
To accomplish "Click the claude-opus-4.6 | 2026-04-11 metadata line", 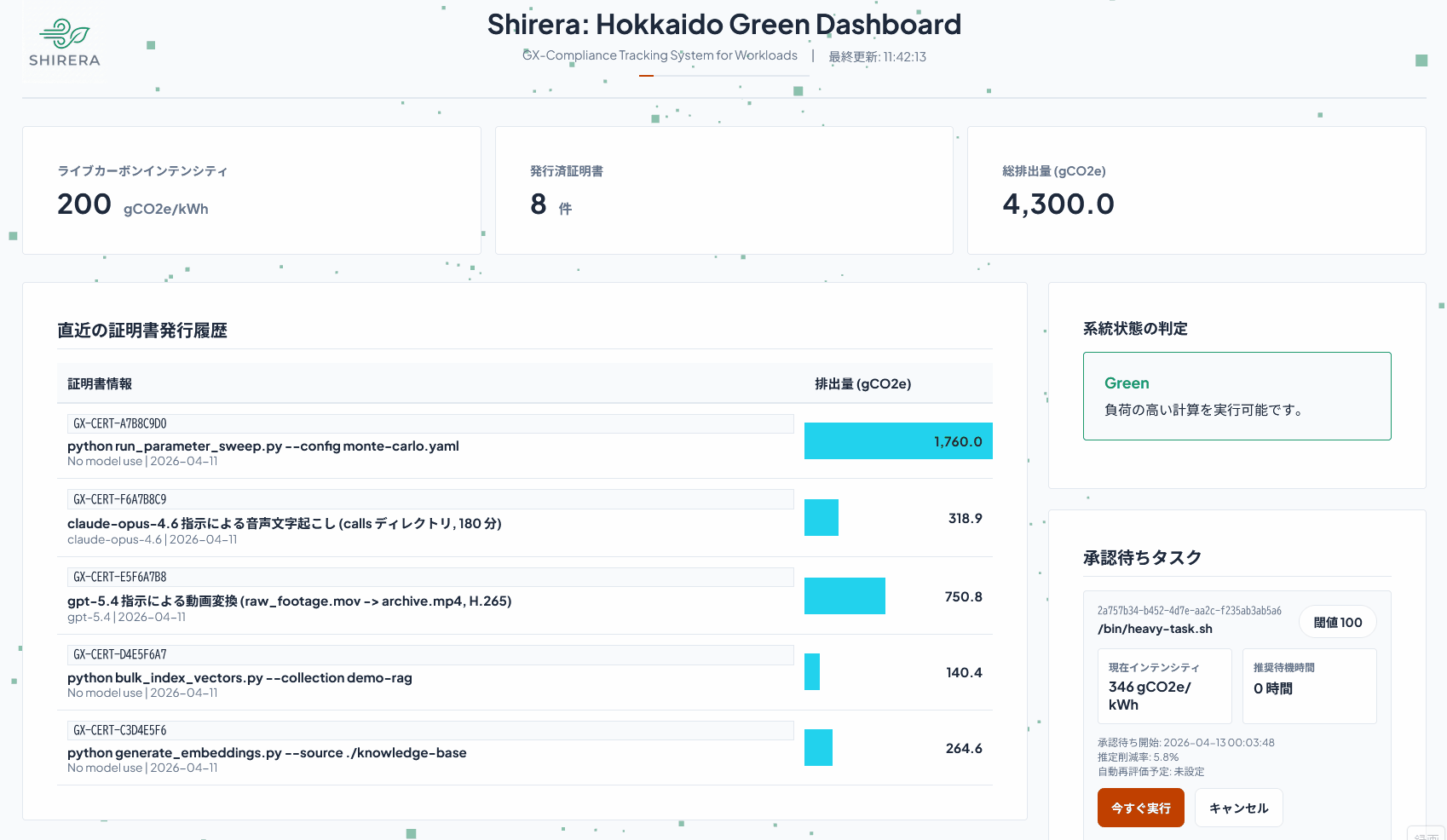I will click(x=153, y=540).
